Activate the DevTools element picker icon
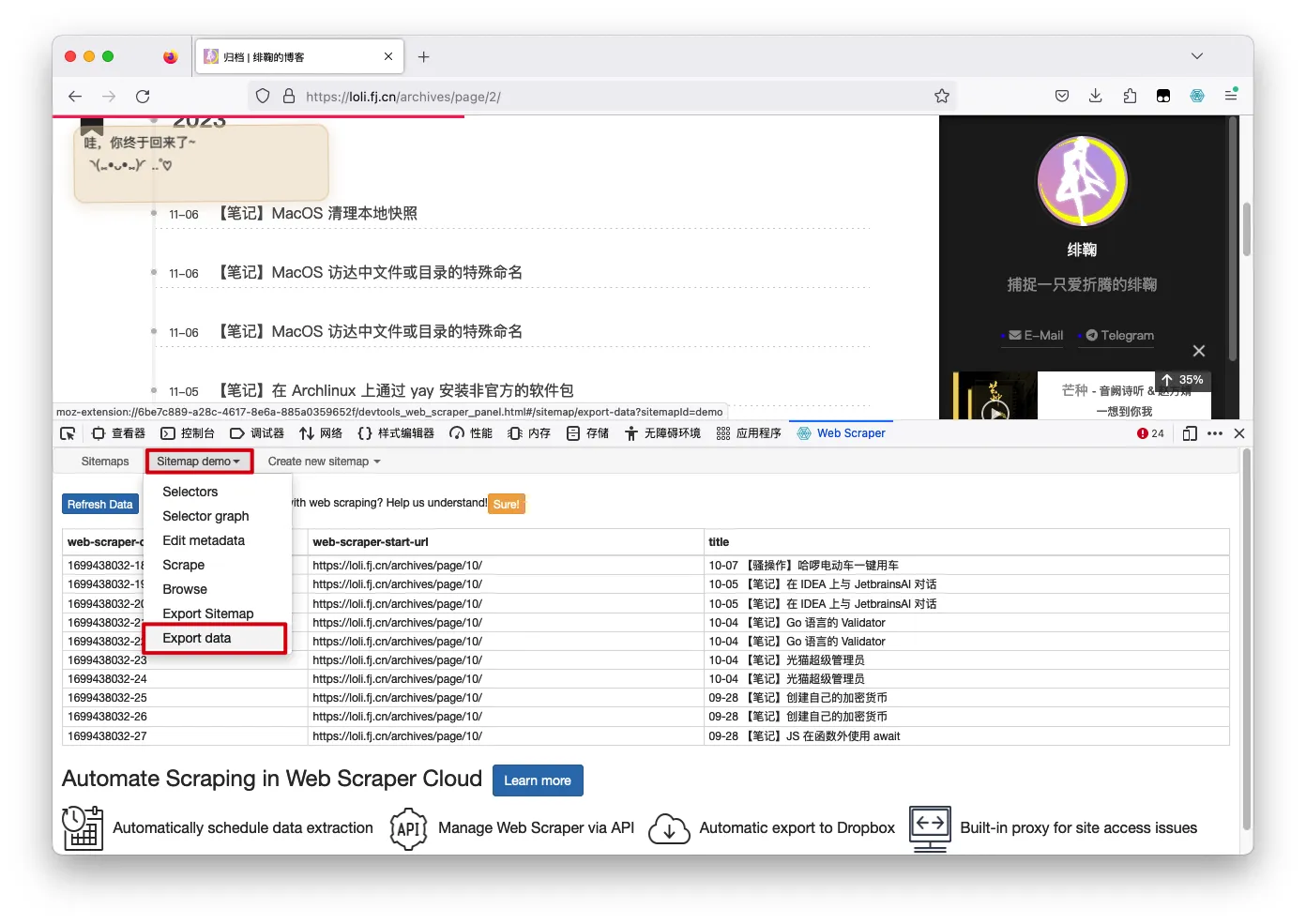1306x924 pixels. (x=68, y=433)
